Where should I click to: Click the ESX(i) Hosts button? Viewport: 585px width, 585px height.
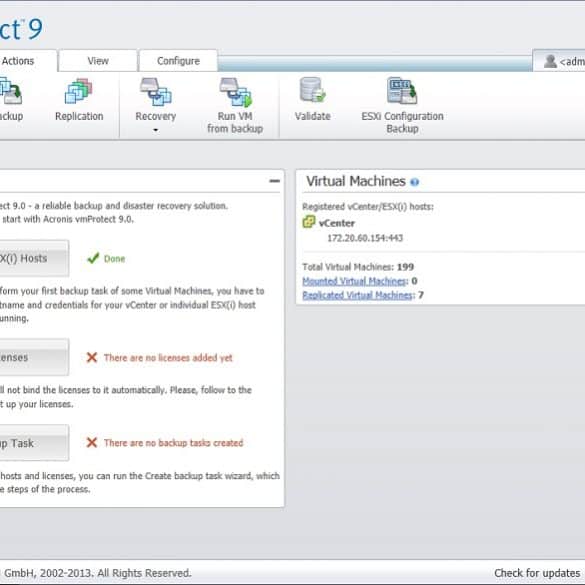pyautogui.click(x=34, y=258)
